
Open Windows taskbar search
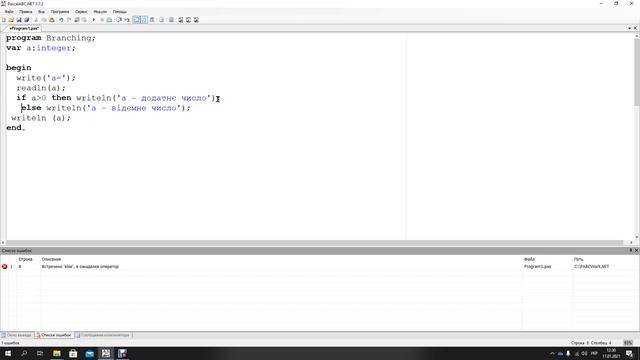coord(24,353)
